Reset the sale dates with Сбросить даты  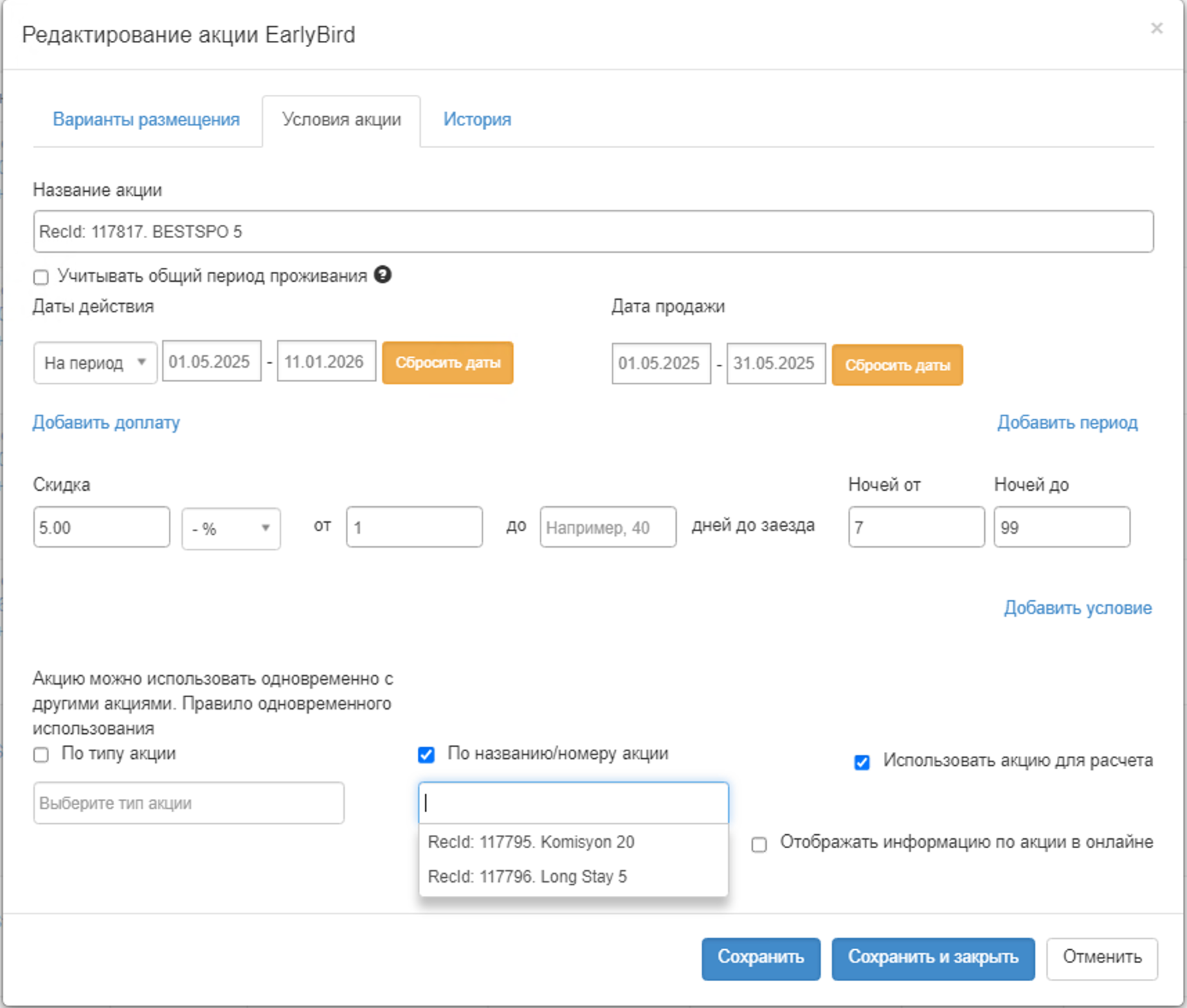tap(897, 365)
